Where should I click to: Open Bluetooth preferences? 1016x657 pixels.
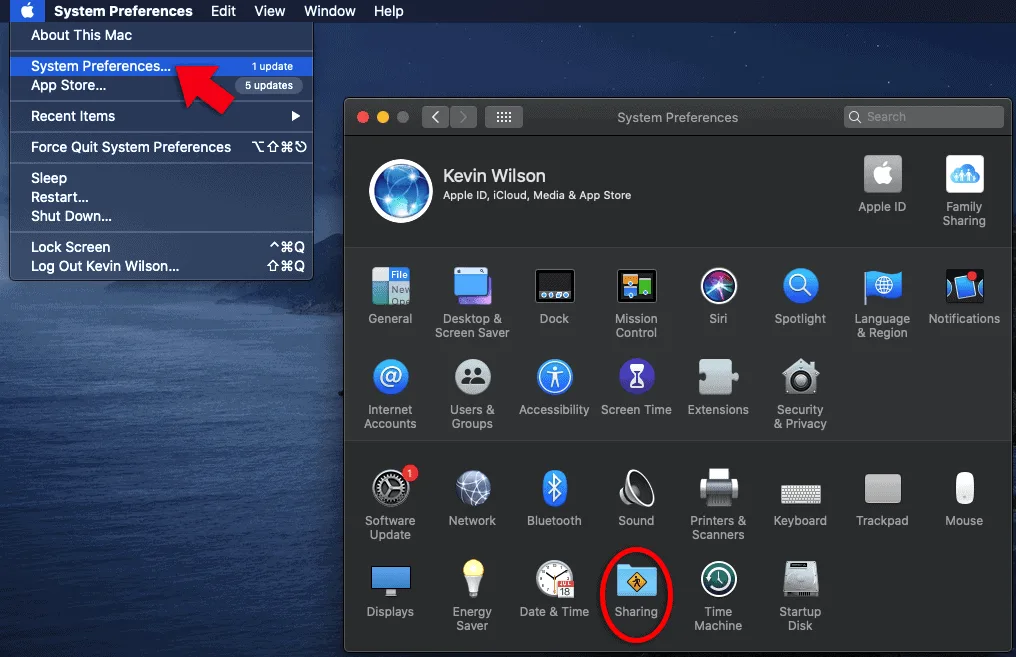point(554,498)
